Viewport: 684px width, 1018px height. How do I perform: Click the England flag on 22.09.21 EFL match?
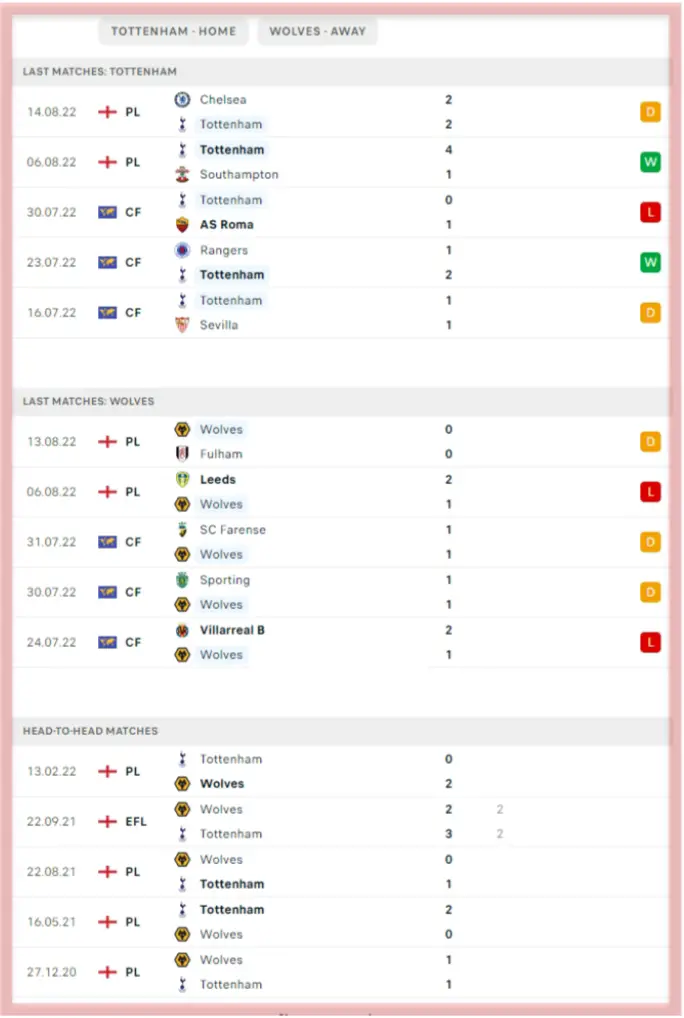point(107,822)
